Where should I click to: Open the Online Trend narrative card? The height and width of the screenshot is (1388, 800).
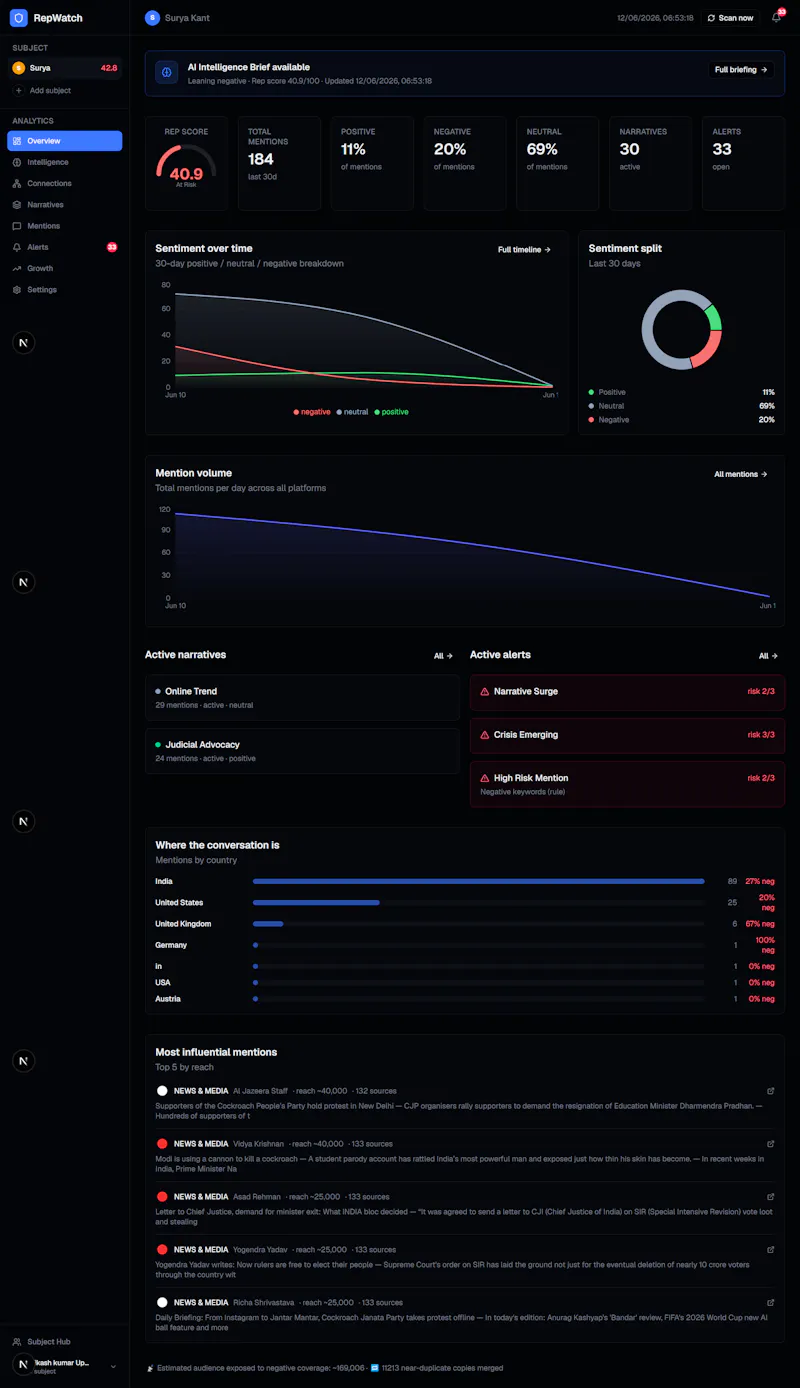click(x=302, y=697)
